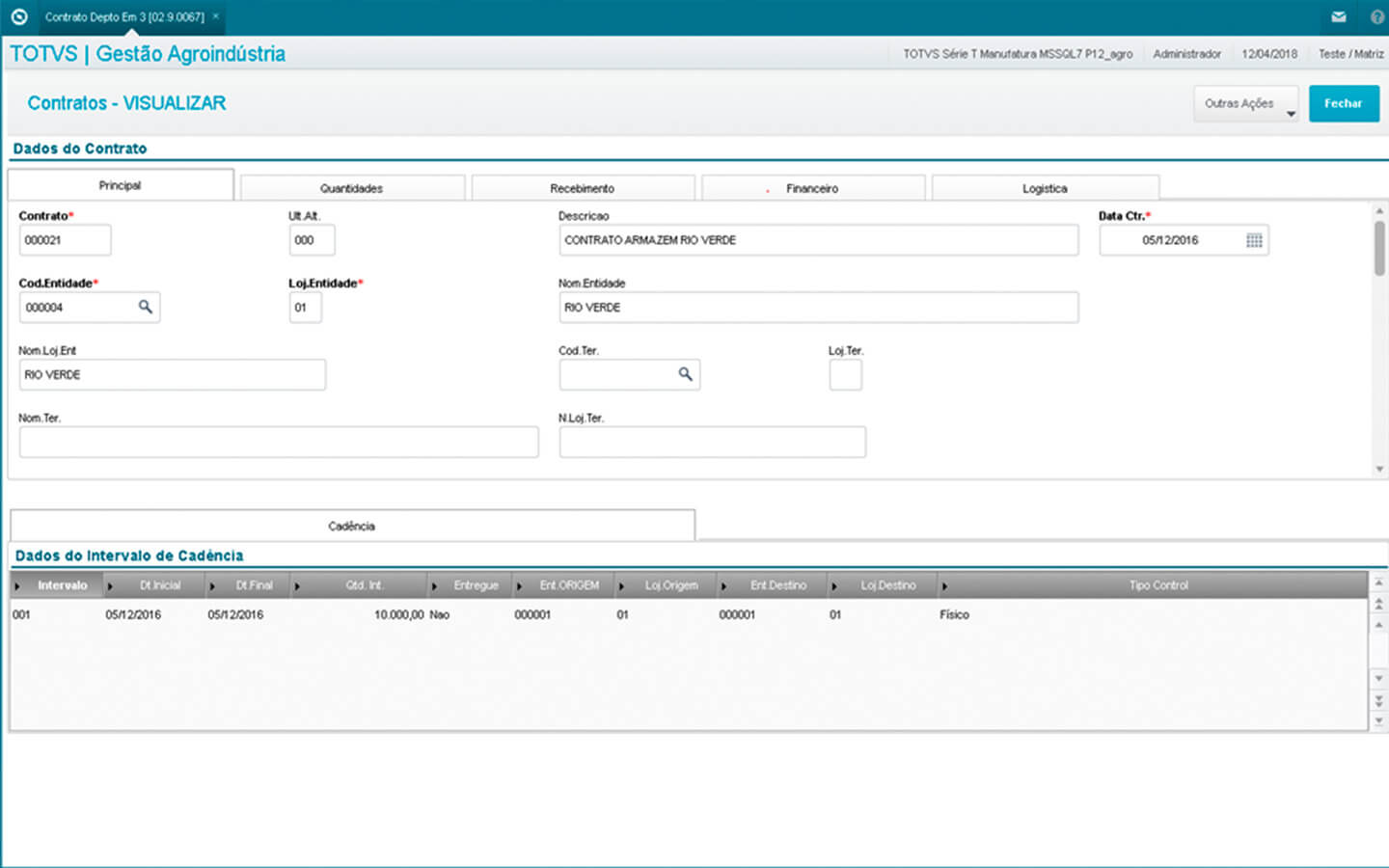1389x868 pixels.
Task: Select the Financeiro tab
Action: point(812,188)
